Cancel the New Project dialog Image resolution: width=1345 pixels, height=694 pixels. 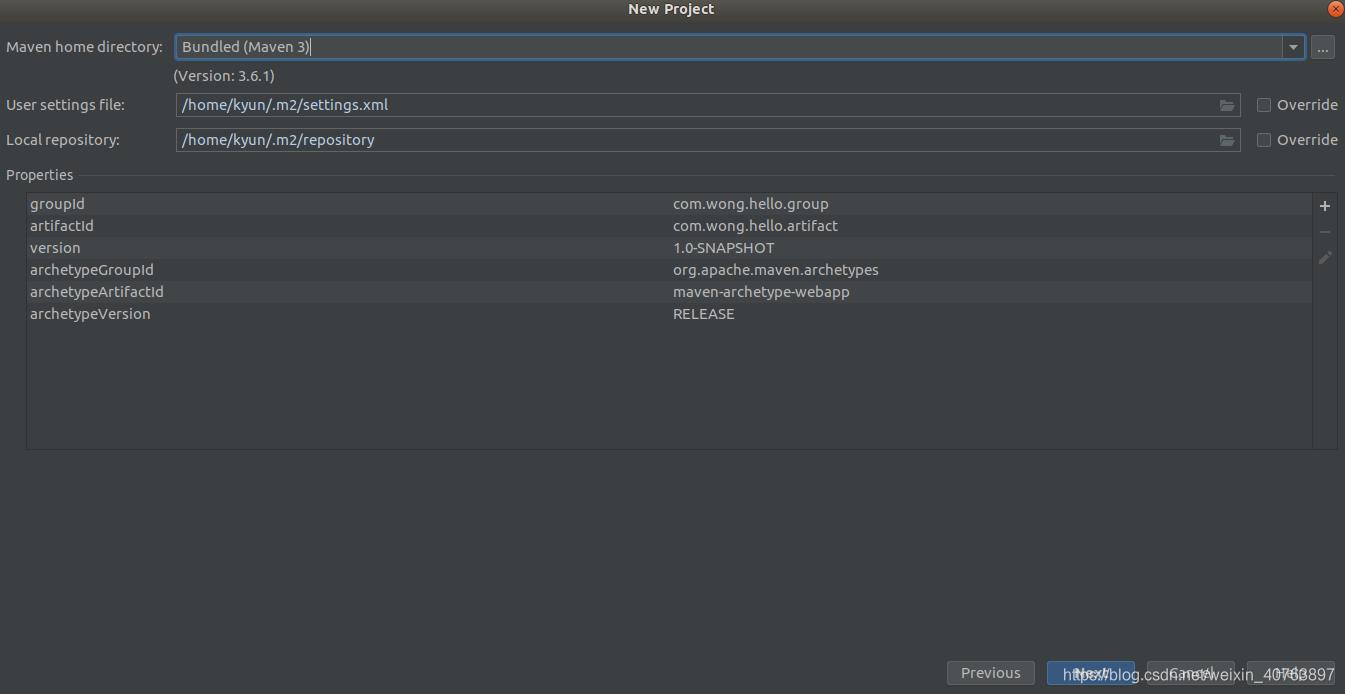coord(1191,673)
